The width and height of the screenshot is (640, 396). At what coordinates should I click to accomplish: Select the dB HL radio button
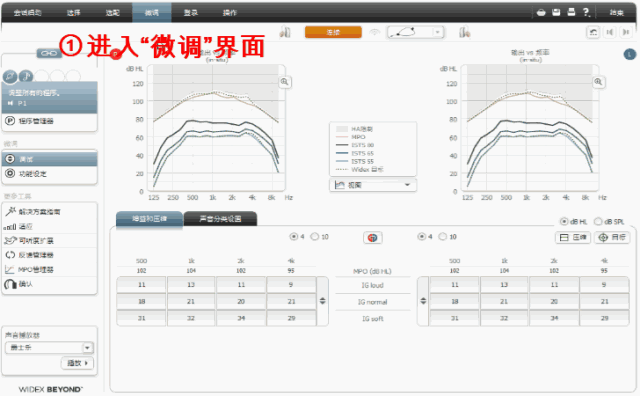pyautogui.click(x=564, y=221)
